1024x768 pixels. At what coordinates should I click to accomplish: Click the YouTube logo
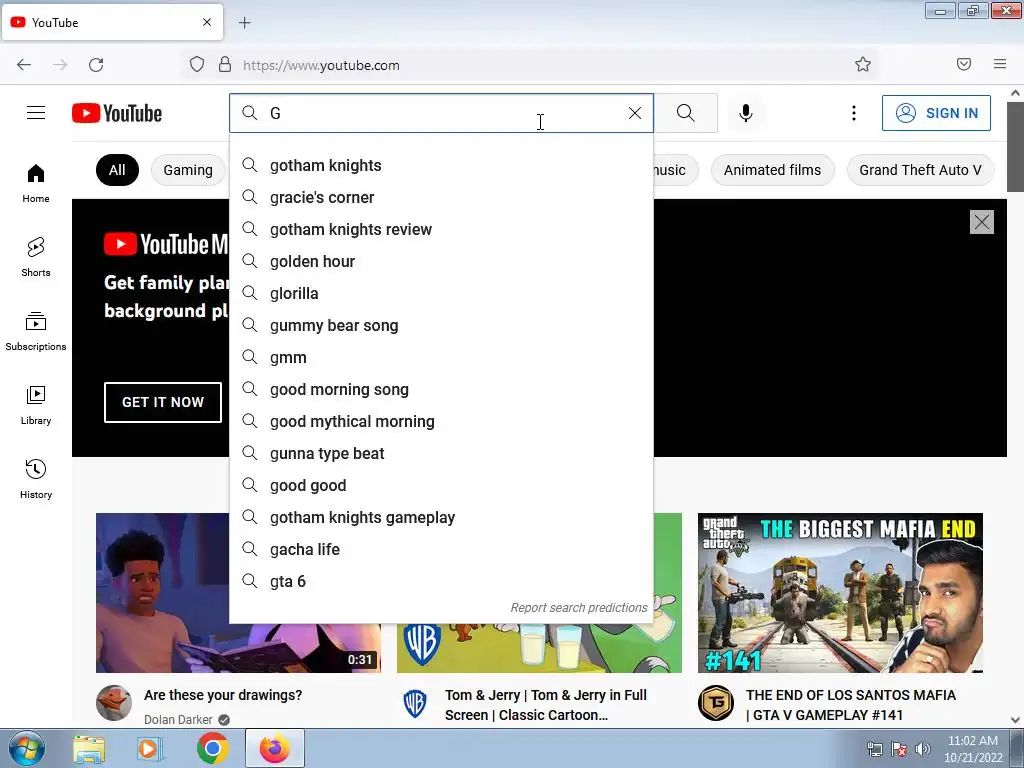point(117,113)
